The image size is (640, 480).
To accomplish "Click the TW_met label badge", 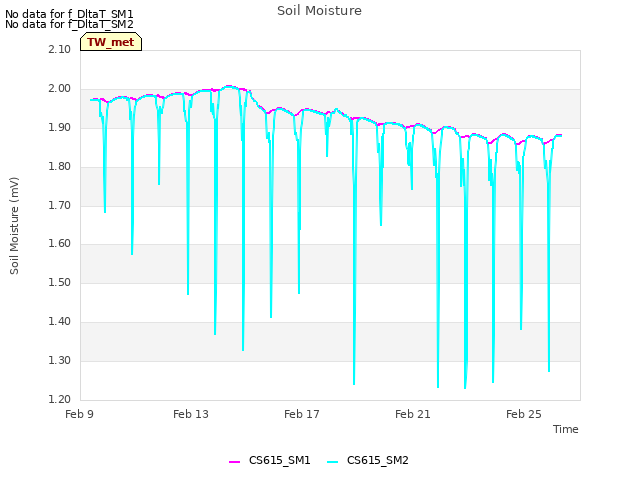I will tap(111, 42).
